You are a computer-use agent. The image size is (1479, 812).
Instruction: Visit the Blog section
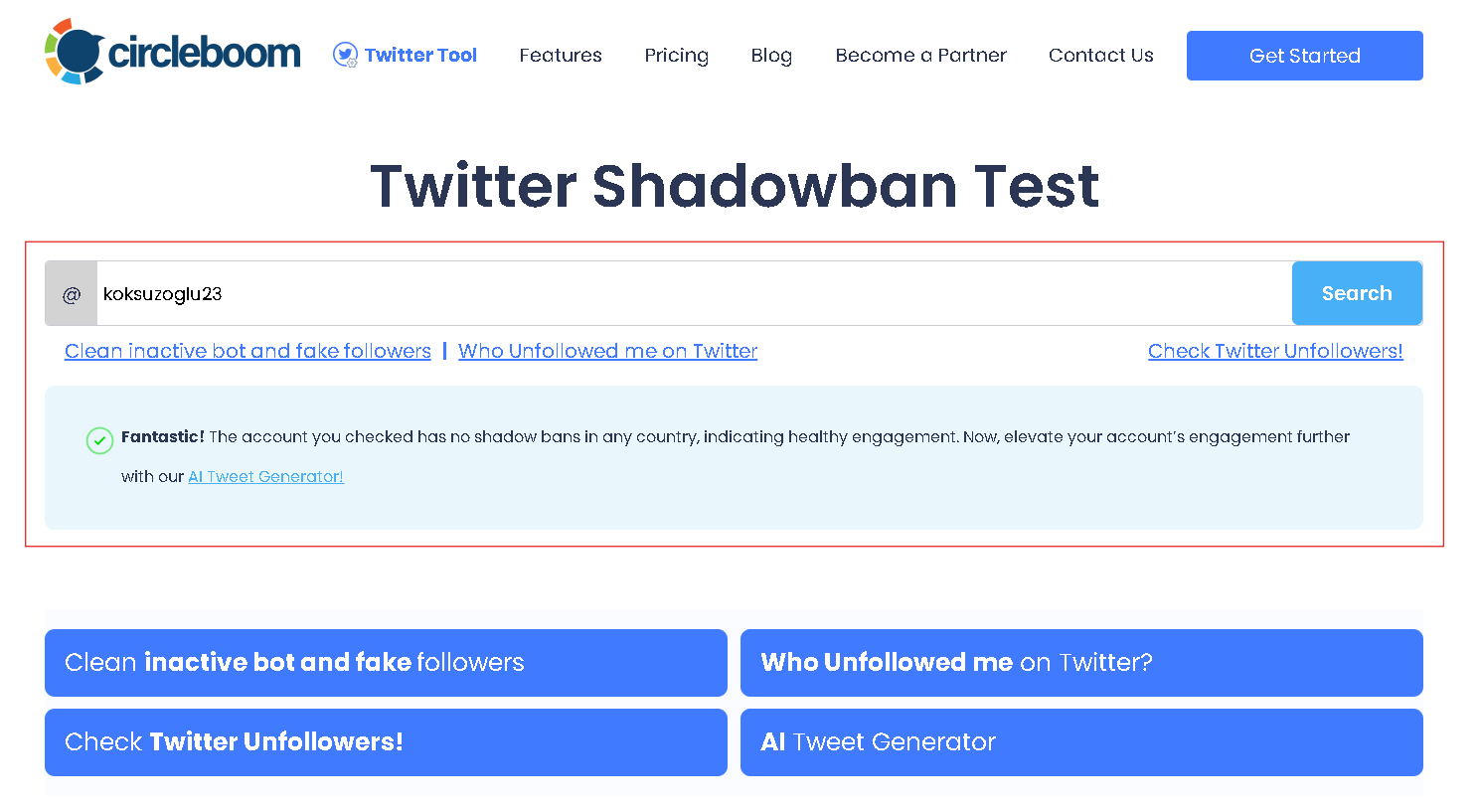point(771,56)
